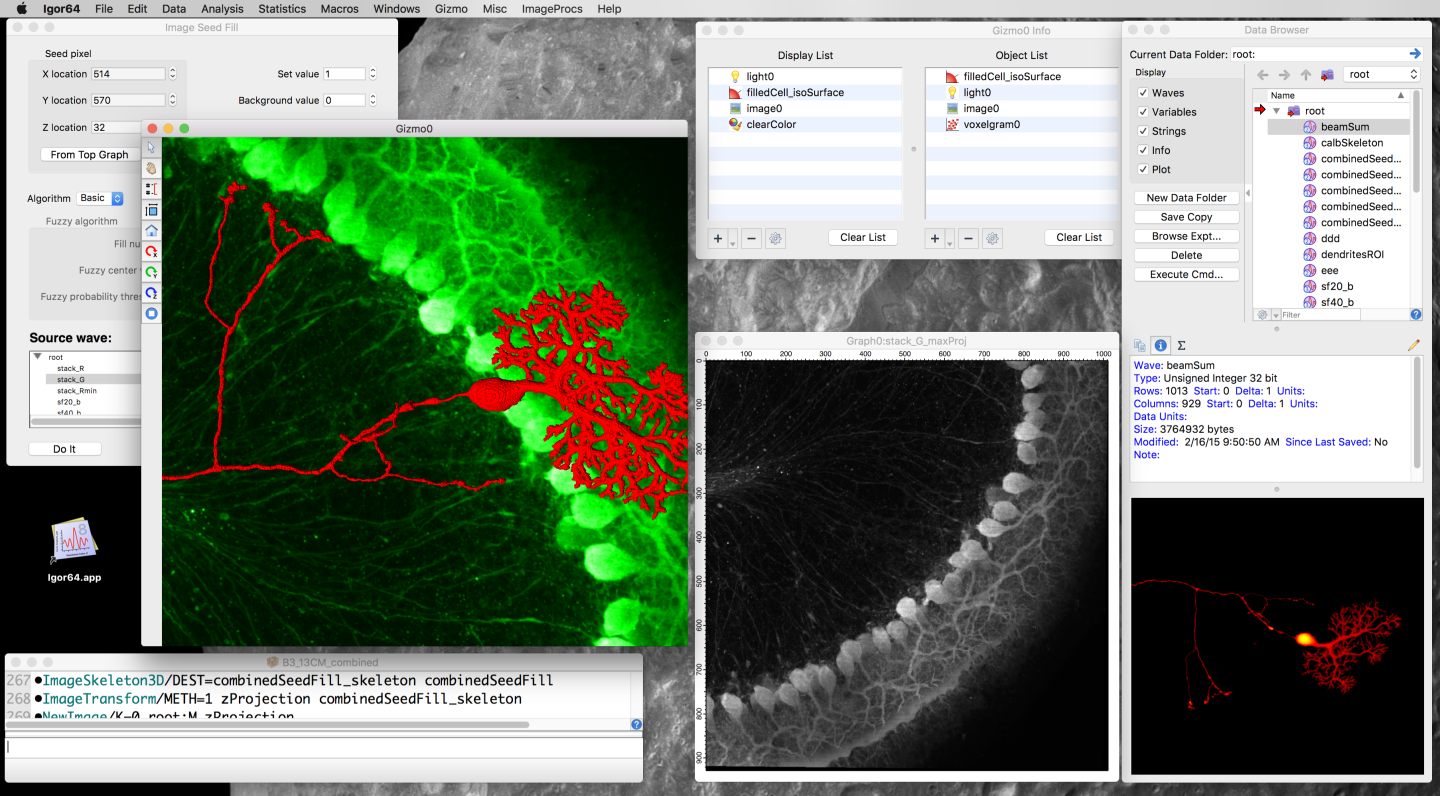Disable the Plot display checkbox
Screen dimensions: 1440x796
coord(1143,169)
